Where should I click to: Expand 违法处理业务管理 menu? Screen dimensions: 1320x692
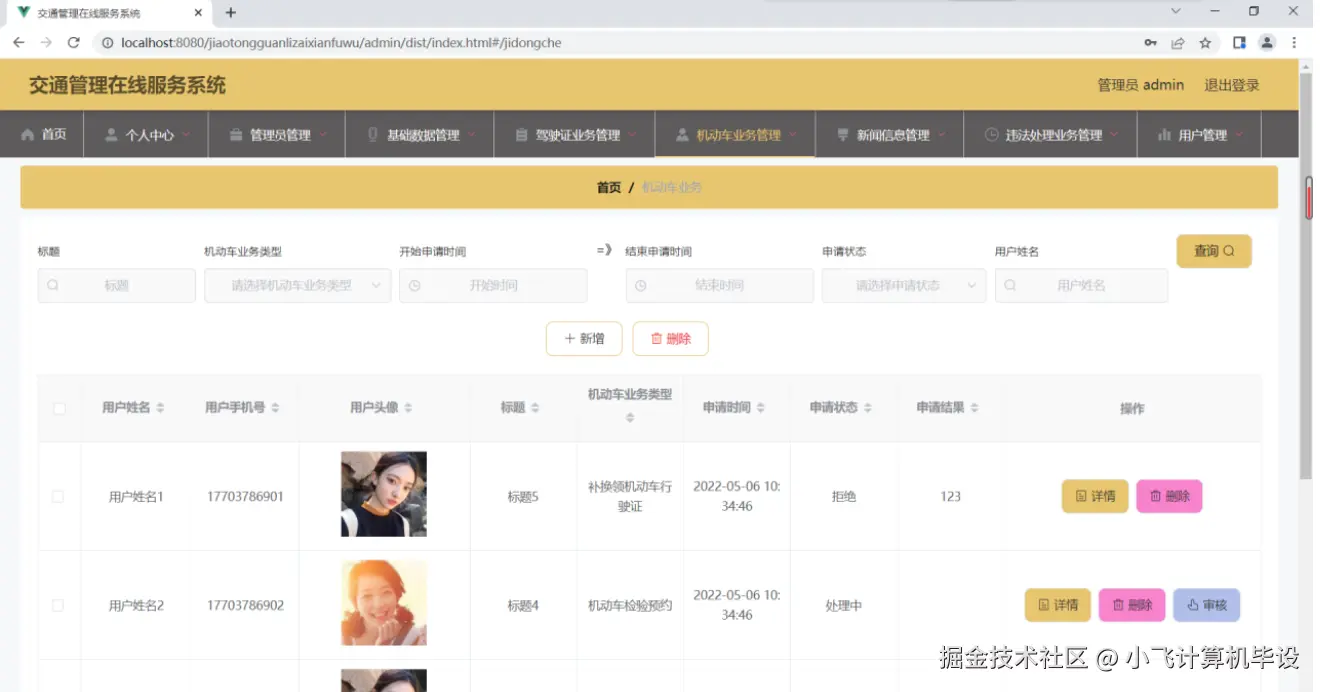pos(1051,135)
